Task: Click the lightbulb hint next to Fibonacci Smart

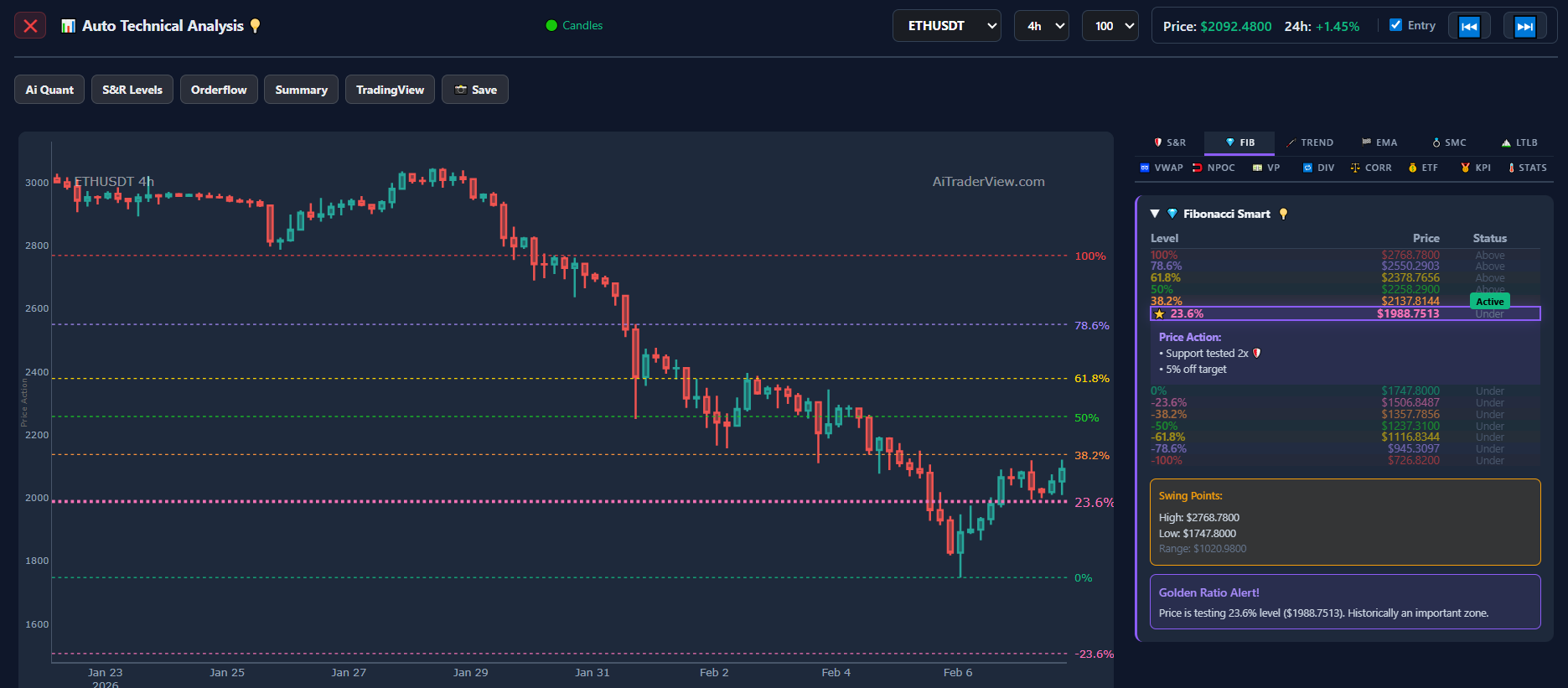Action: coord(1283,215)
